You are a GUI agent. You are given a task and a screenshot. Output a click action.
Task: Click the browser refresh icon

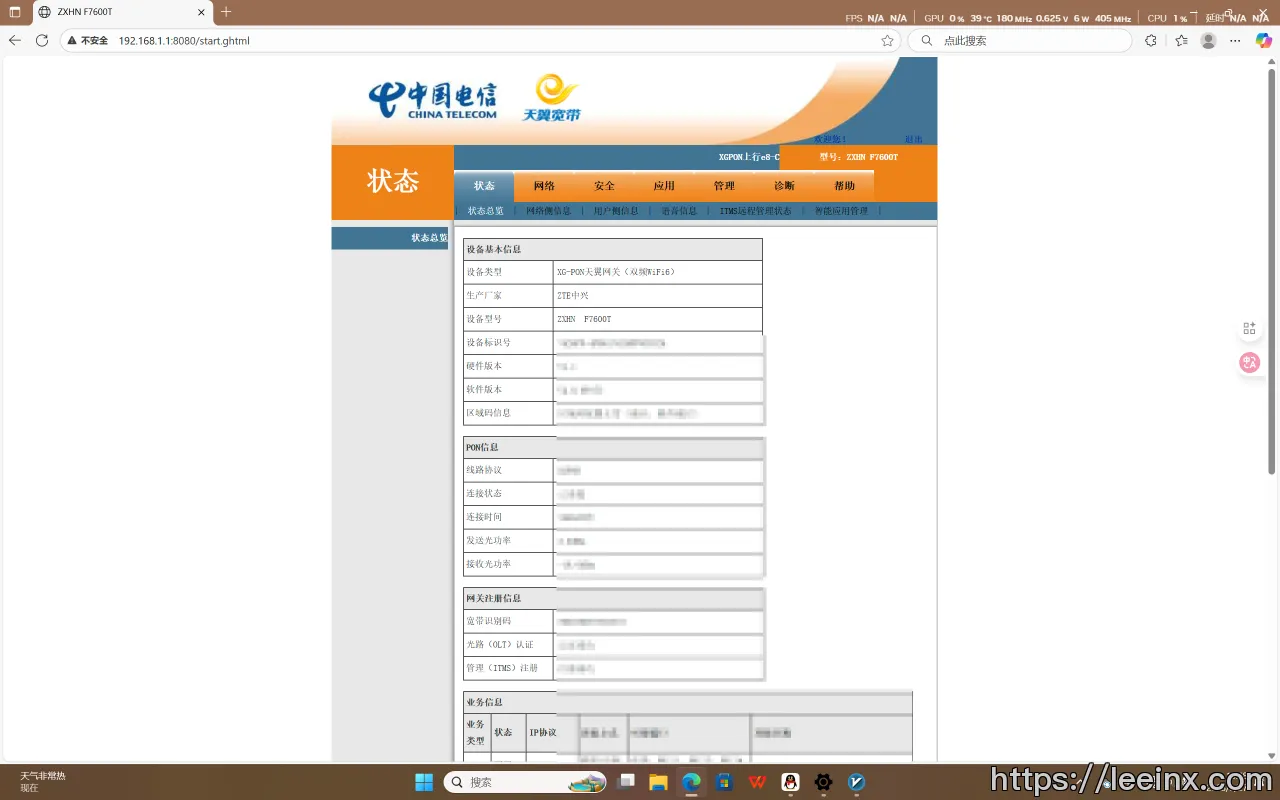(x=42, y=41)
